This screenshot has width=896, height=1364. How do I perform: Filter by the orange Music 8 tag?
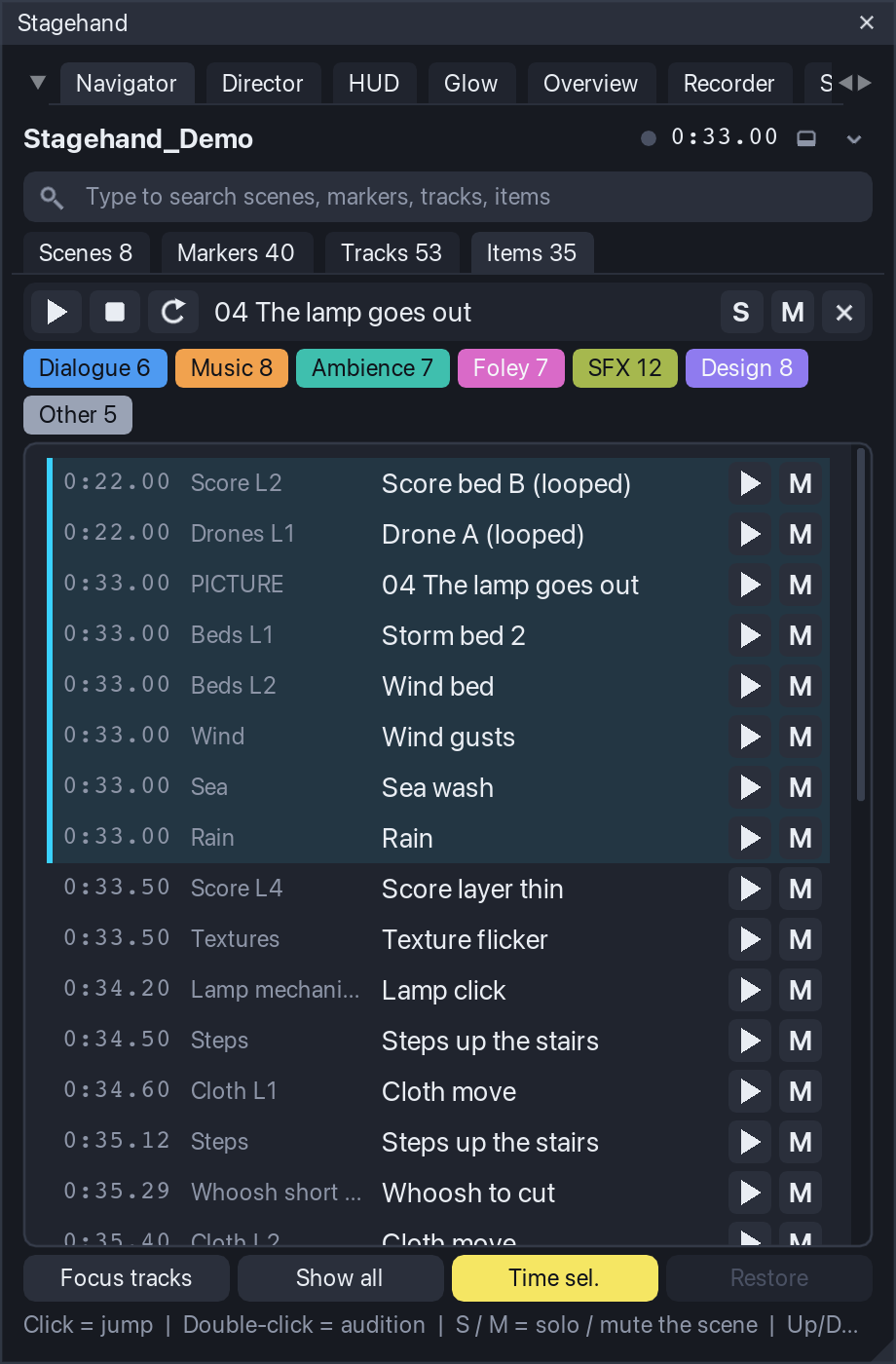pyautogui.click(x=232, y=368)
